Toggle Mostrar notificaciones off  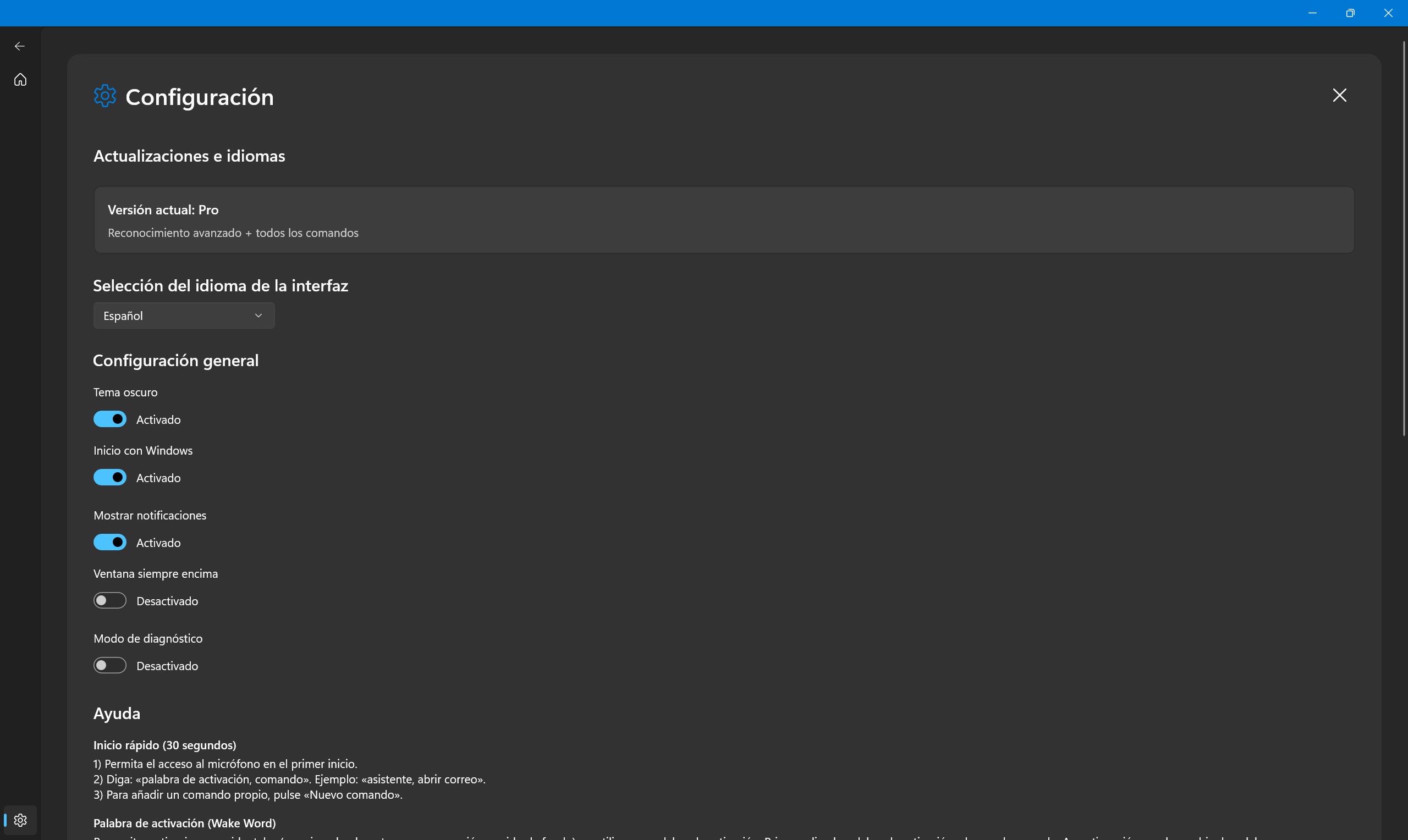click(110, 542)
